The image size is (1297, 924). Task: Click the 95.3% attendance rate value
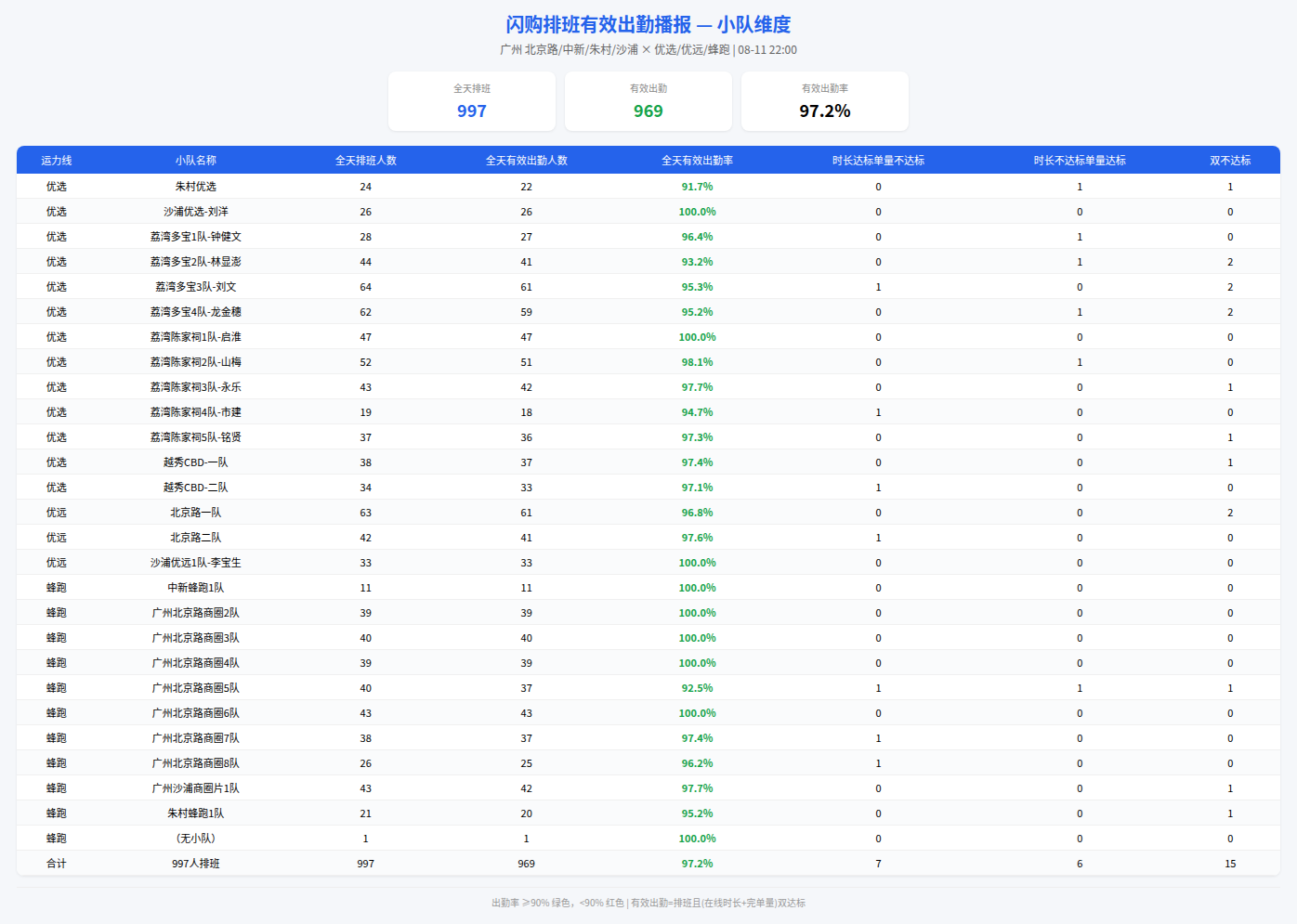[698, 287]
